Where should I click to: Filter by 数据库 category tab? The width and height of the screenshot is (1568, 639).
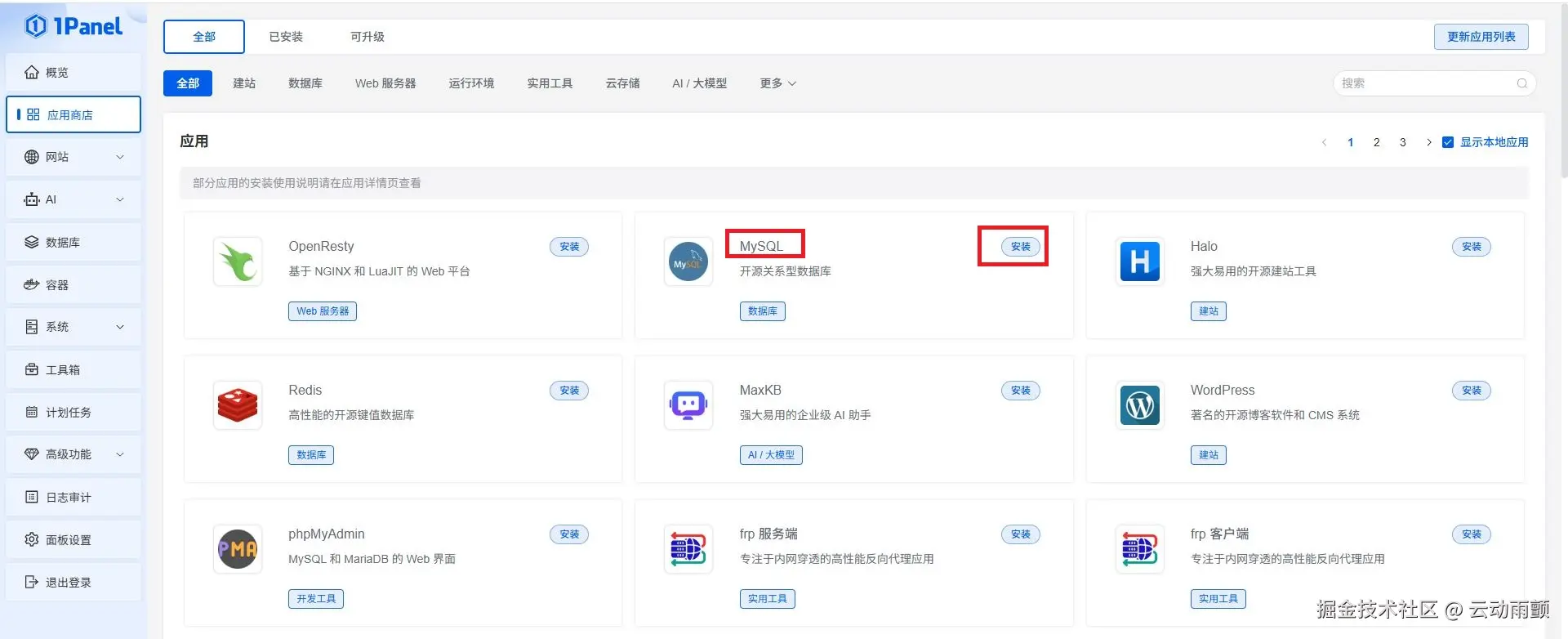point(305,83)
